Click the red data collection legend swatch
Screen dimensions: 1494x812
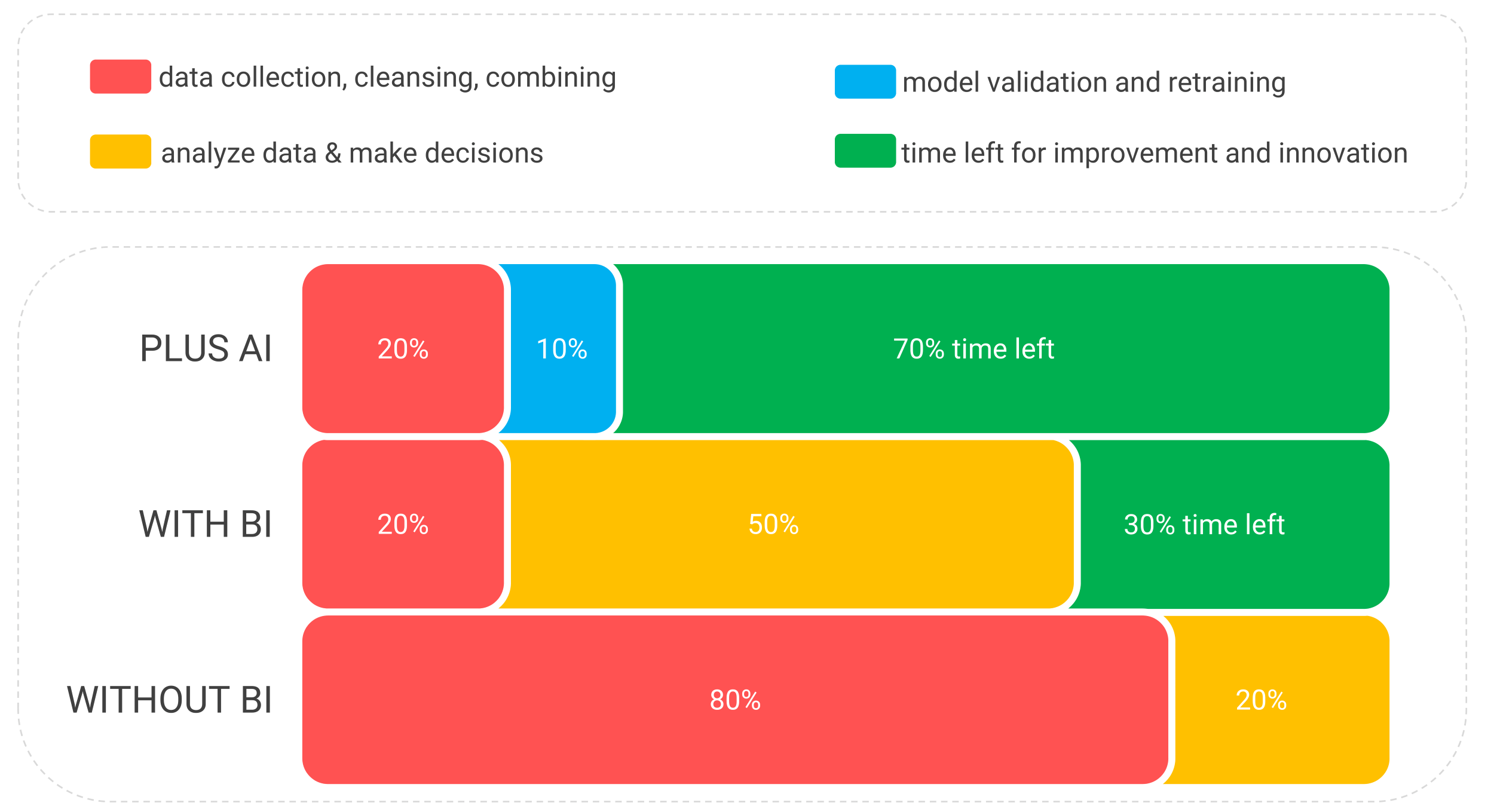coord(120,76)
